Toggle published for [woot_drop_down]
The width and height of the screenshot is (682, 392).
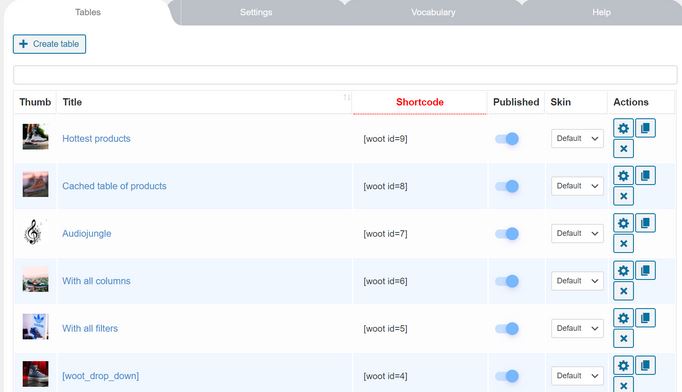pos(507,376)
